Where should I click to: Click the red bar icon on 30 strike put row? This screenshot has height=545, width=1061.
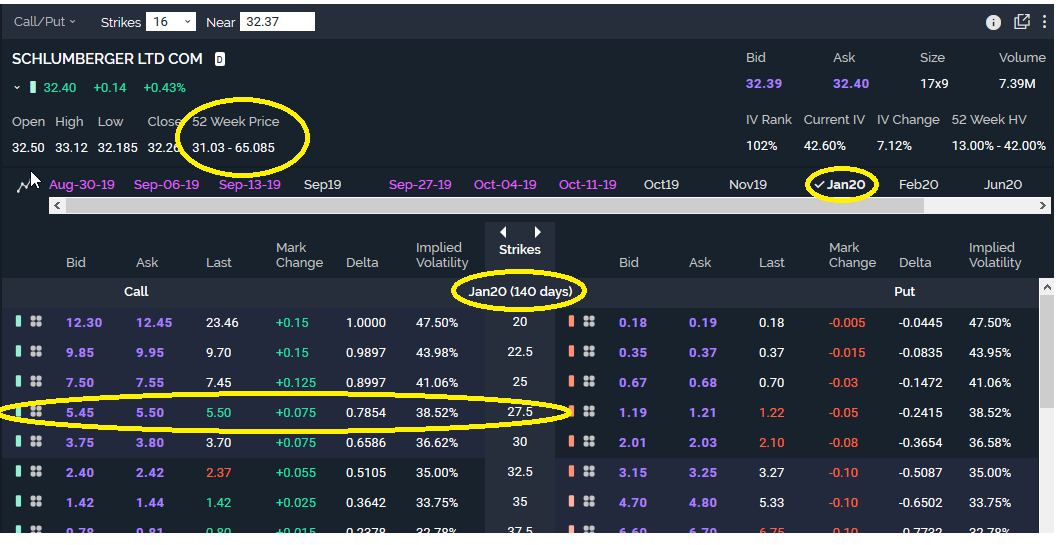click(x=571, y=441)
